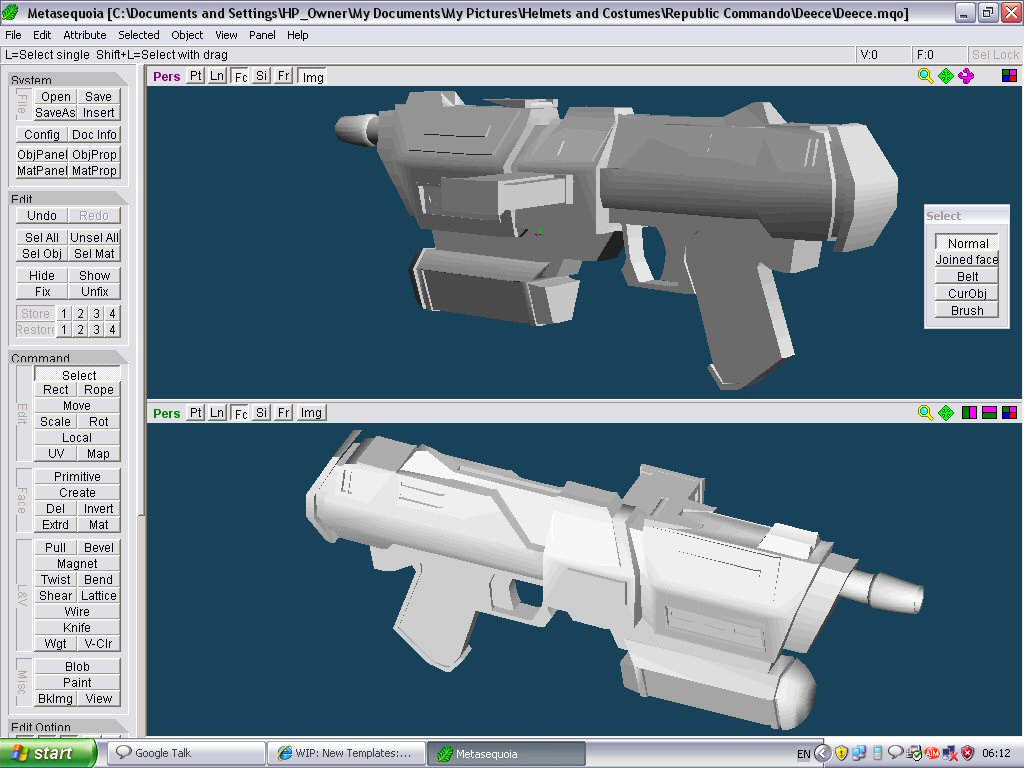Image resolution: width=1024 pixels, height=768 pixels.
Task: Click the Doc Info button
Action: [94, 135]
